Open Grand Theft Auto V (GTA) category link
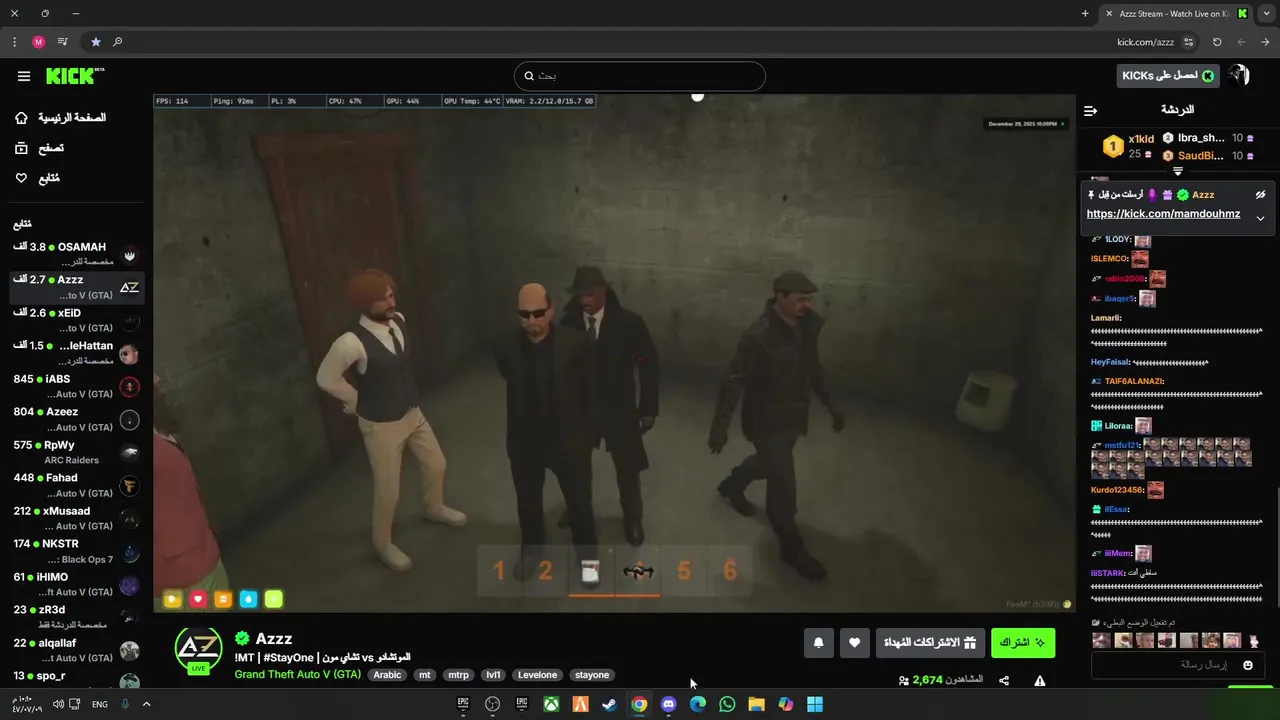The height and width of the screenshot is (720, 1280). pyautogui.click(x=298, y=675)
